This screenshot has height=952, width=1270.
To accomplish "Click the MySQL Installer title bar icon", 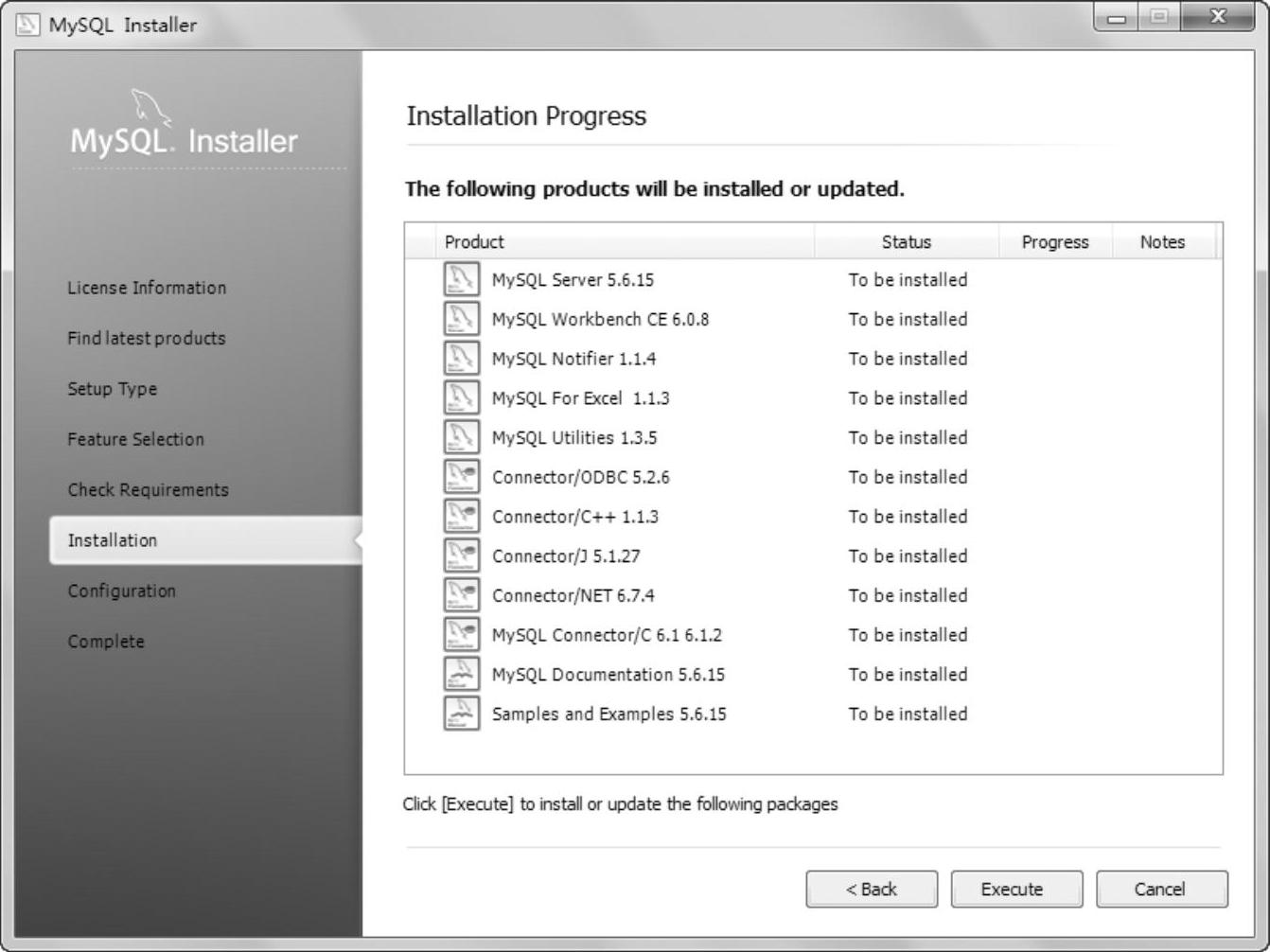I will [28, 24].
